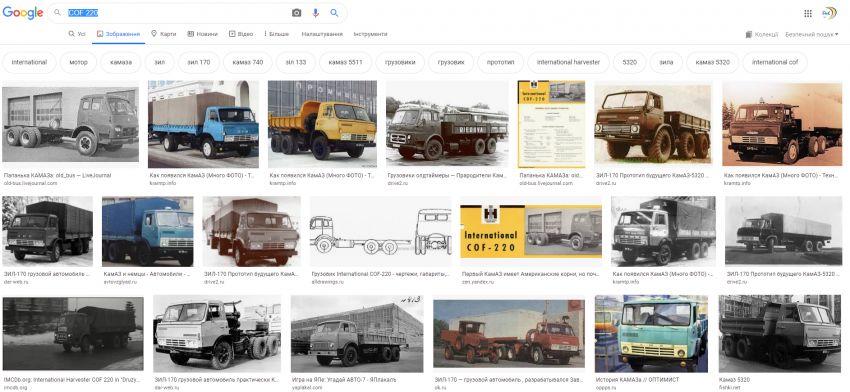Image resolution: width=850 pixels, height=392 pixels.
Task: Click the microphone voice search icon
Action: pos(315,13)
